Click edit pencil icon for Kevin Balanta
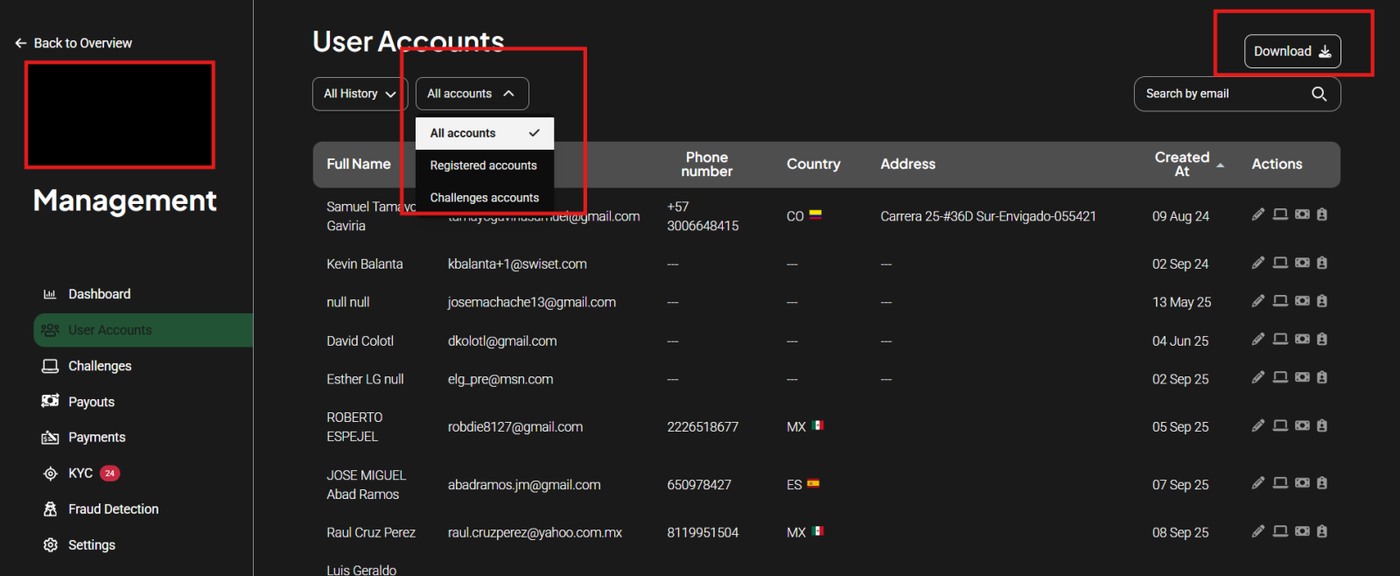 tap(1258, 263)
